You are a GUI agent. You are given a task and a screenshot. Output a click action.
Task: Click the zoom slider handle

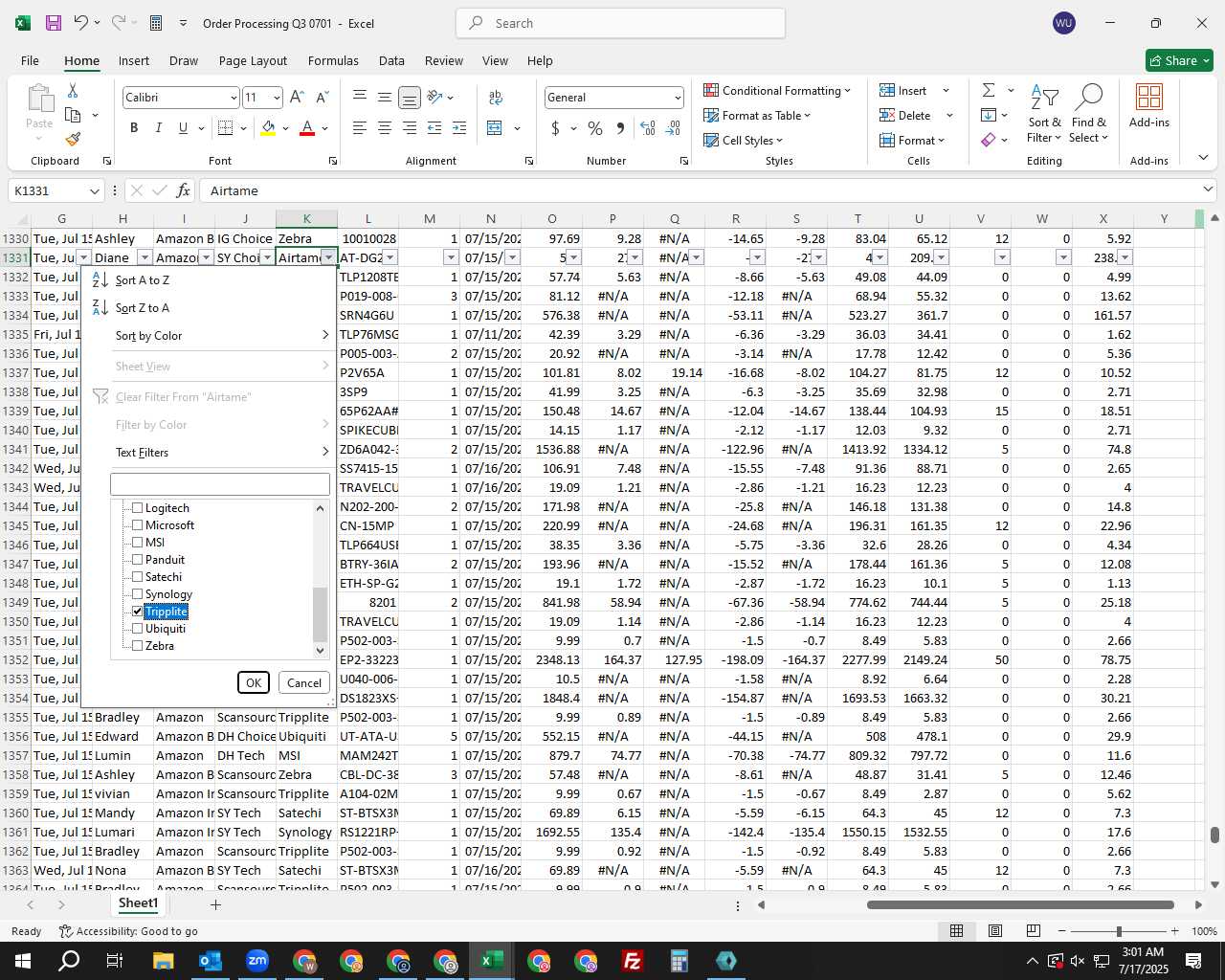1118,931
